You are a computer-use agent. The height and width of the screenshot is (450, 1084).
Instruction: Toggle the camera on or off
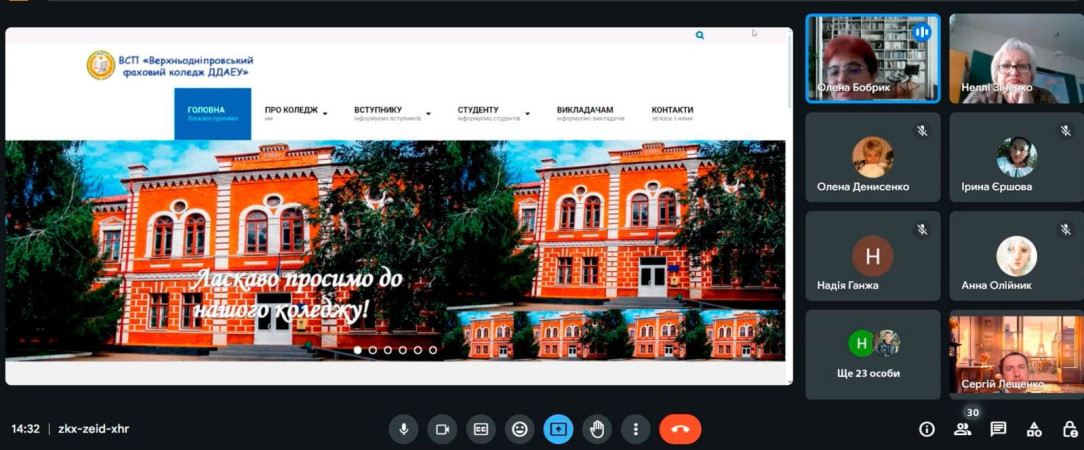click(x=442, y=429)
